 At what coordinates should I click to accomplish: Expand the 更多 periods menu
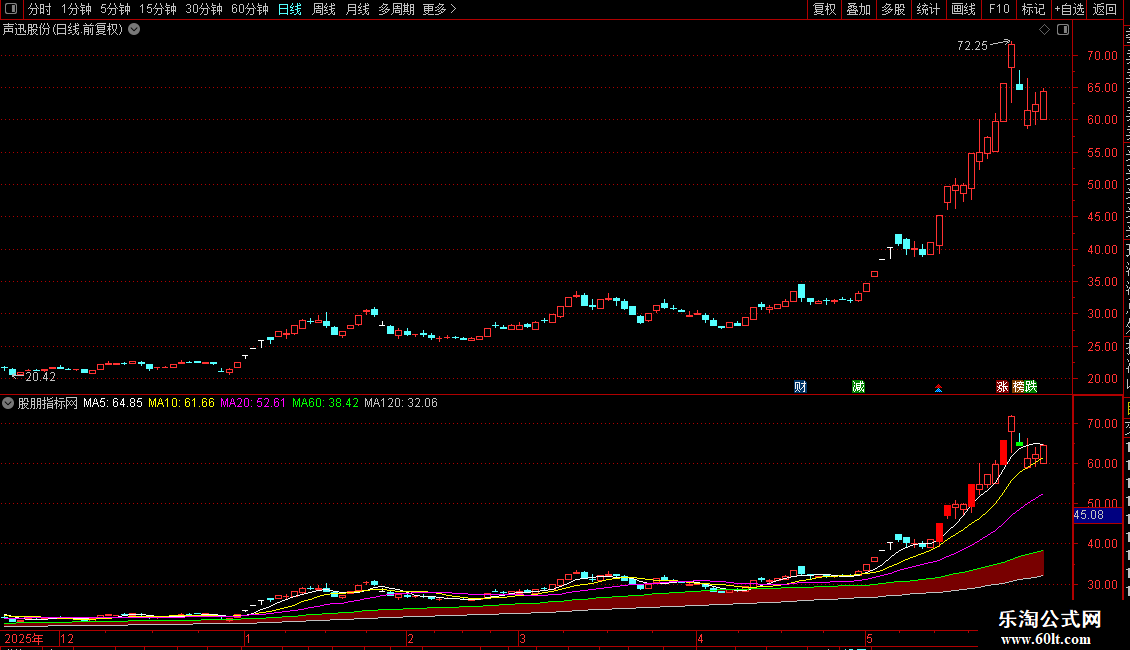(x=439, y=9)
